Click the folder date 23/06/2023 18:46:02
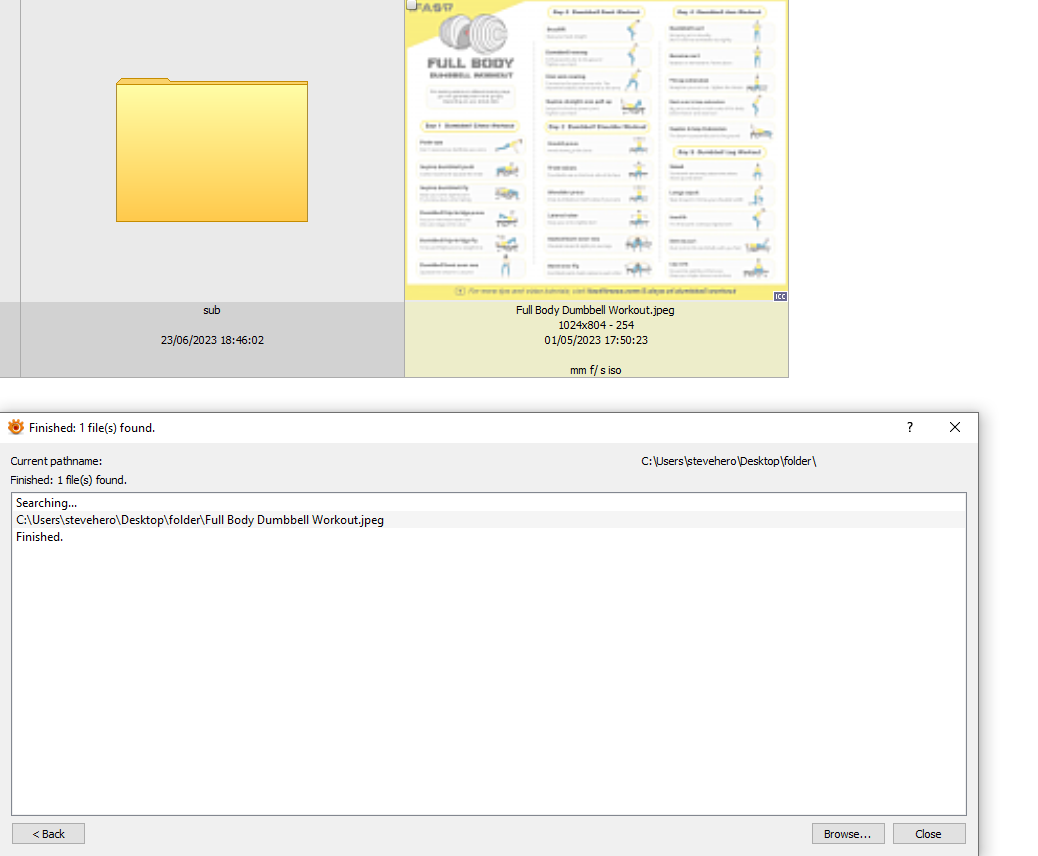1038x856 pixels. [212, 340]
